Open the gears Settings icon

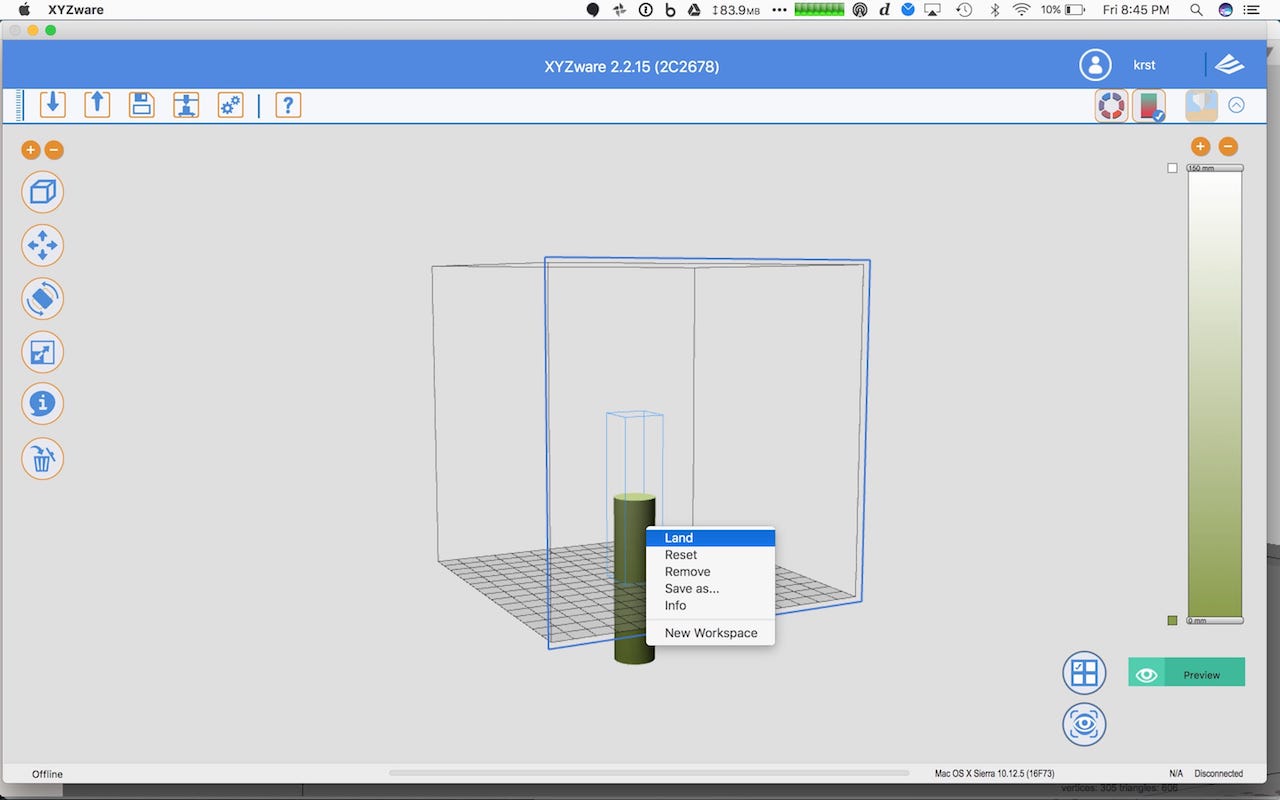pos(231,104)
